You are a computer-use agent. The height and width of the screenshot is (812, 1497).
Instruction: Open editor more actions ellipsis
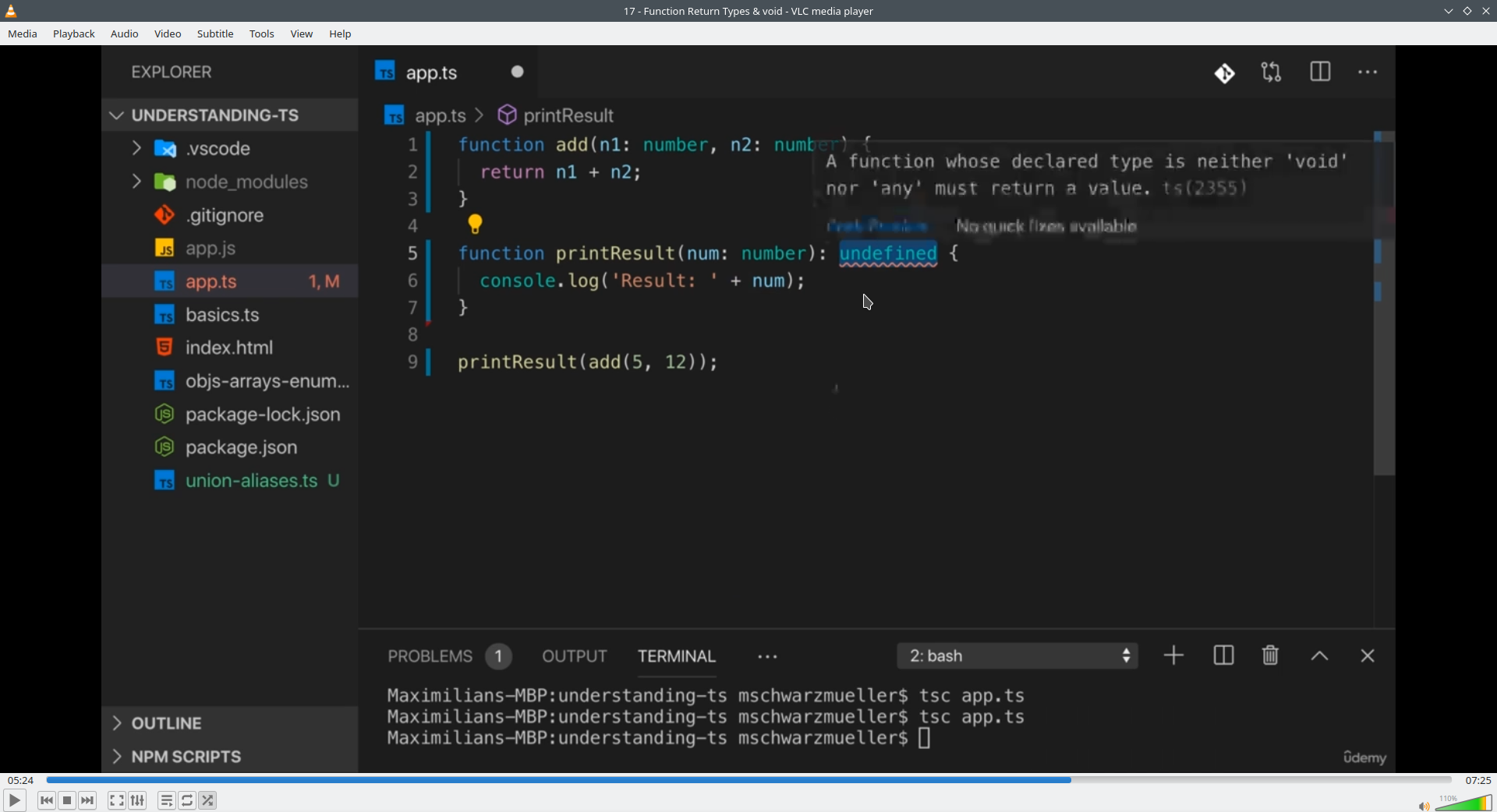click(x=1368, y=72)
